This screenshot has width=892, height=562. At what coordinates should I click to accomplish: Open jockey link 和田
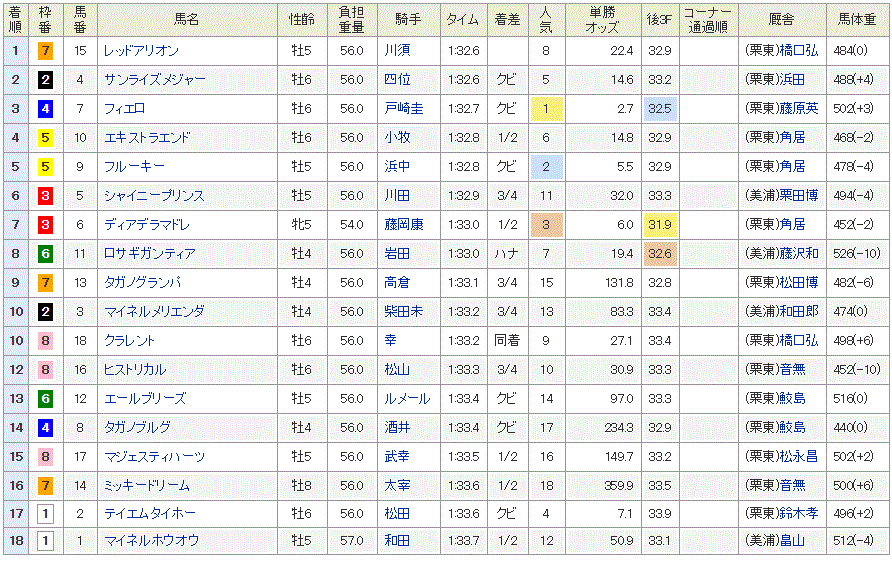tap(397, 541)
